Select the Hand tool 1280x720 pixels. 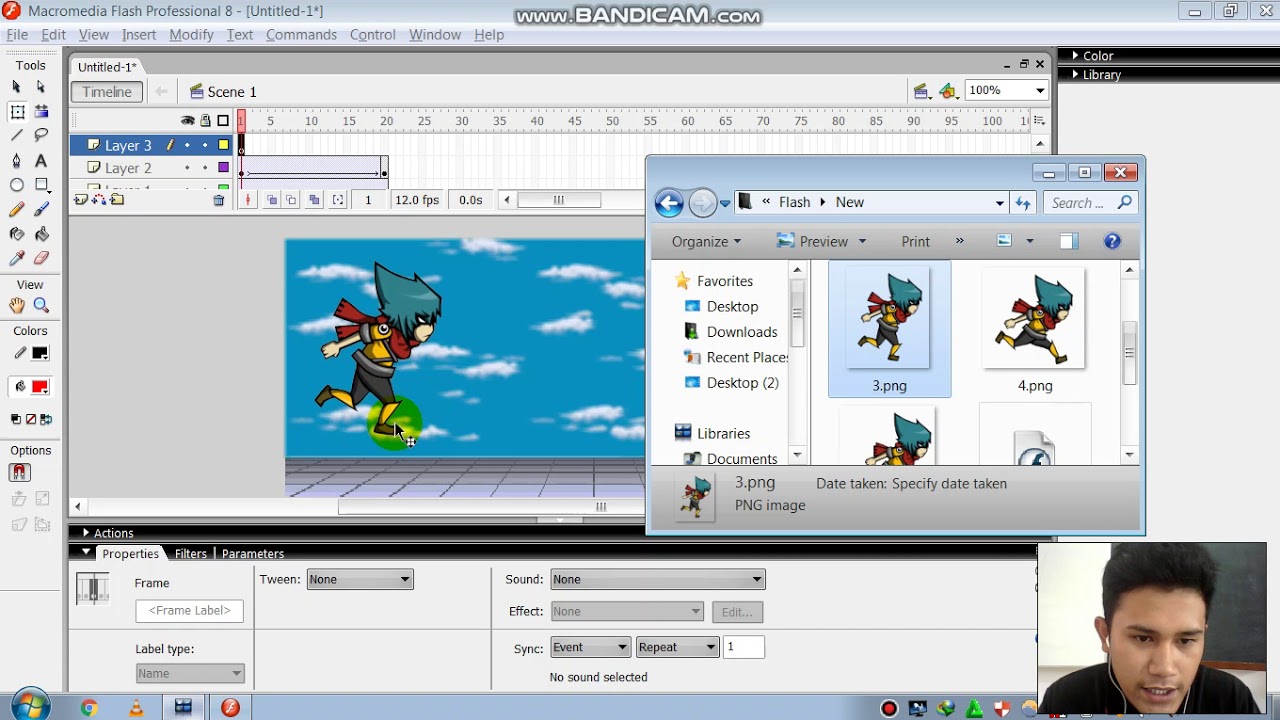point(17,306)
